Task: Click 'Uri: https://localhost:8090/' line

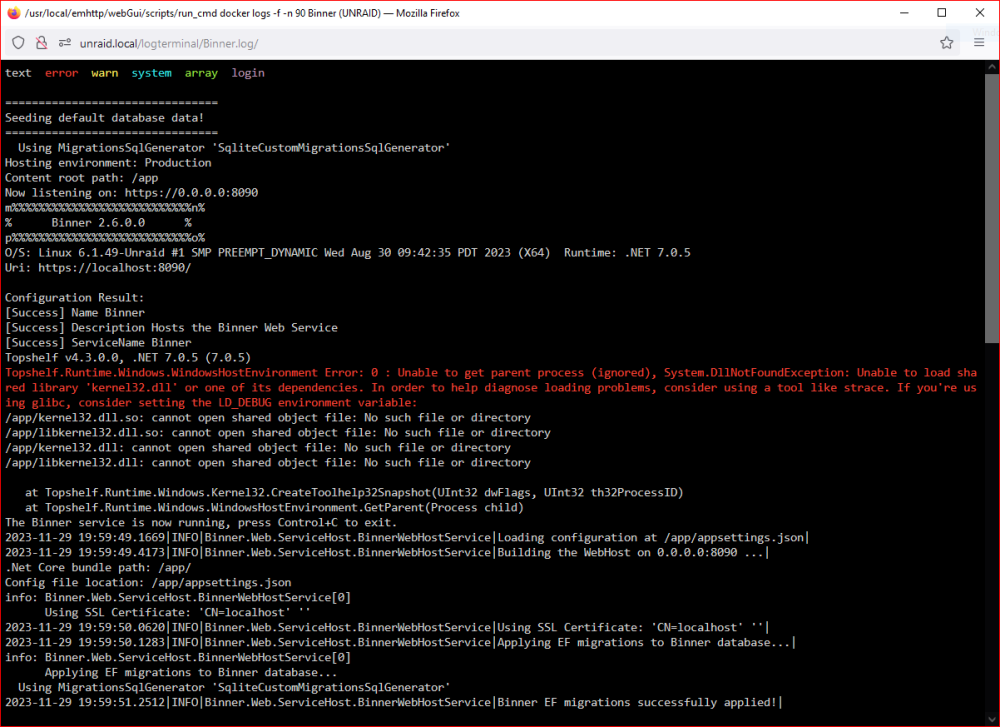Action: (x=98, y=268)
